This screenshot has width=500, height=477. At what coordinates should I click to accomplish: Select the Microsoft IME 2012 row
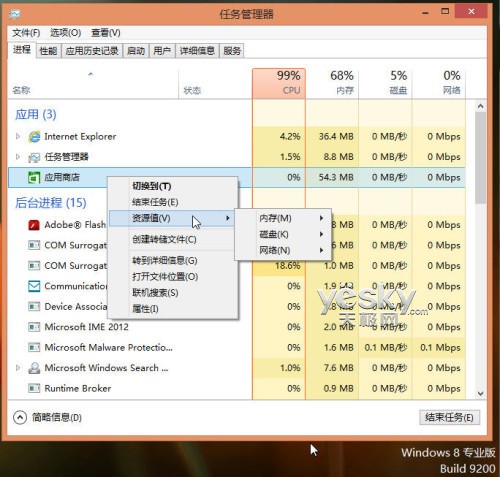point(237,327)
